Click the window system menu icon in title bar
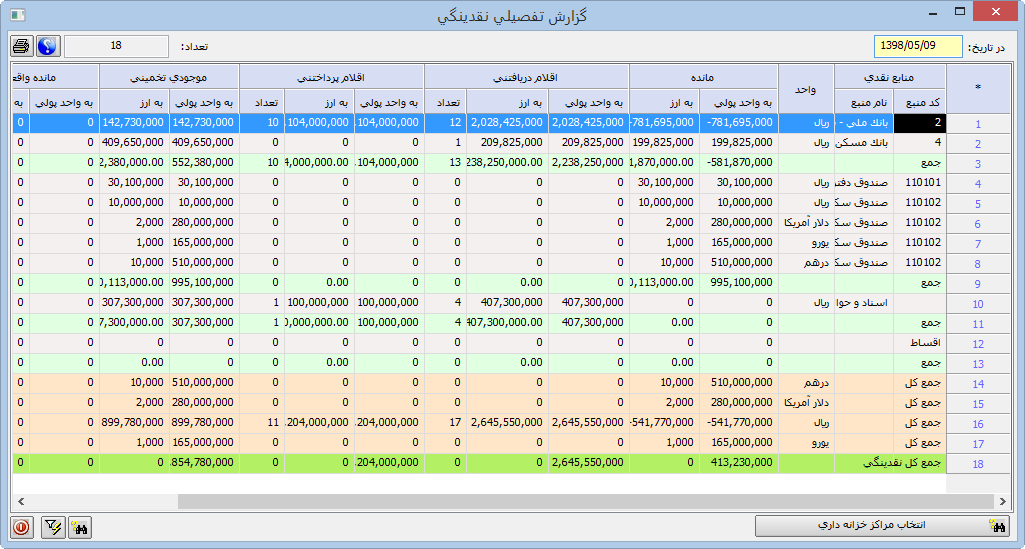 point(12,12)
